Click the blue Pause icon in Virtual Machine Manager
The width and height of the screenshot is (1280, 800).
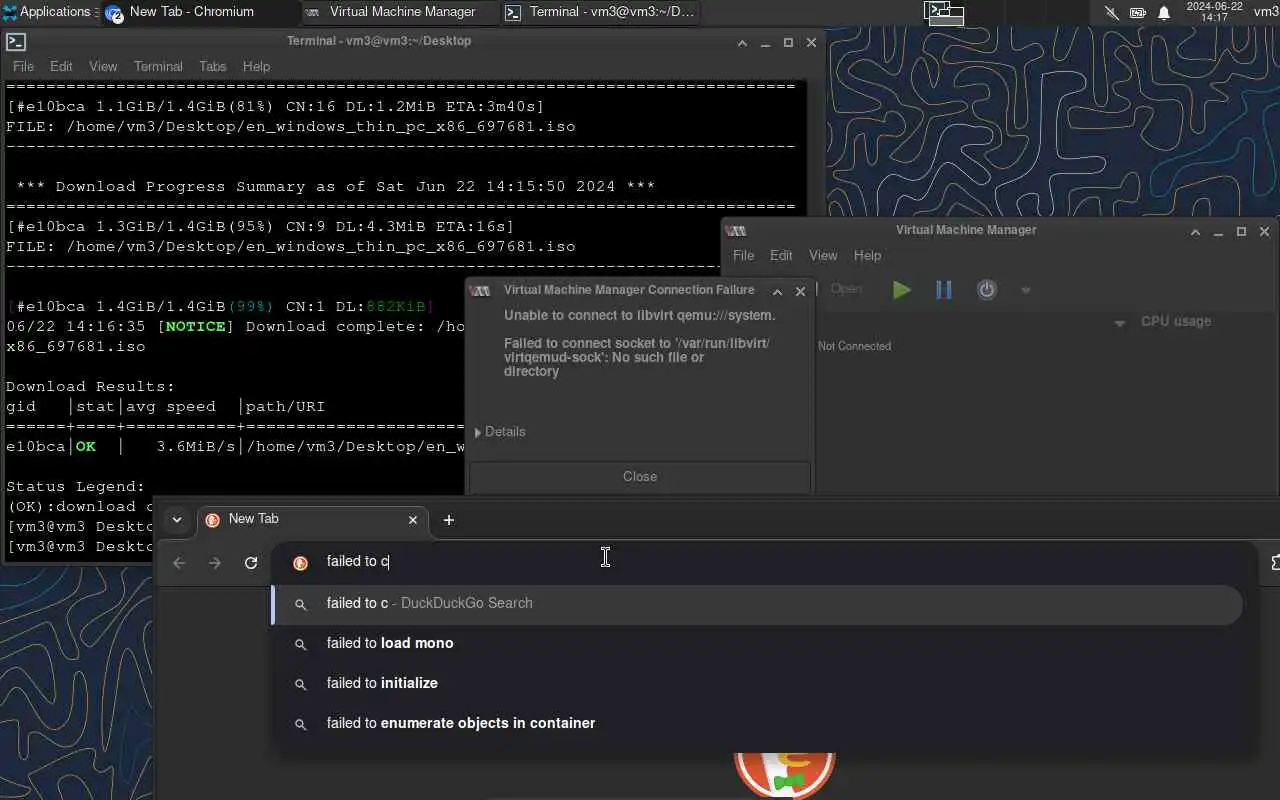pyautogui.click(x=944, y=290)
